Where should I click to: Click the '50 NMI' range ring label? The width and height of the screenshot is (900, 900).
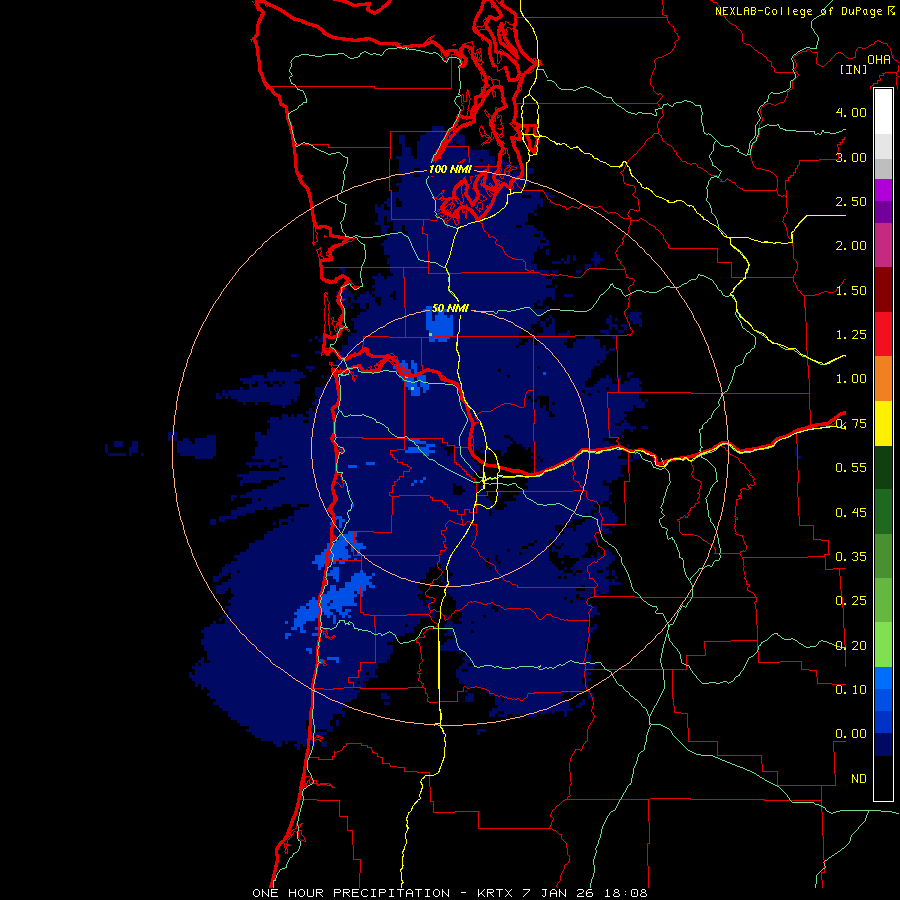coord(450,308)
